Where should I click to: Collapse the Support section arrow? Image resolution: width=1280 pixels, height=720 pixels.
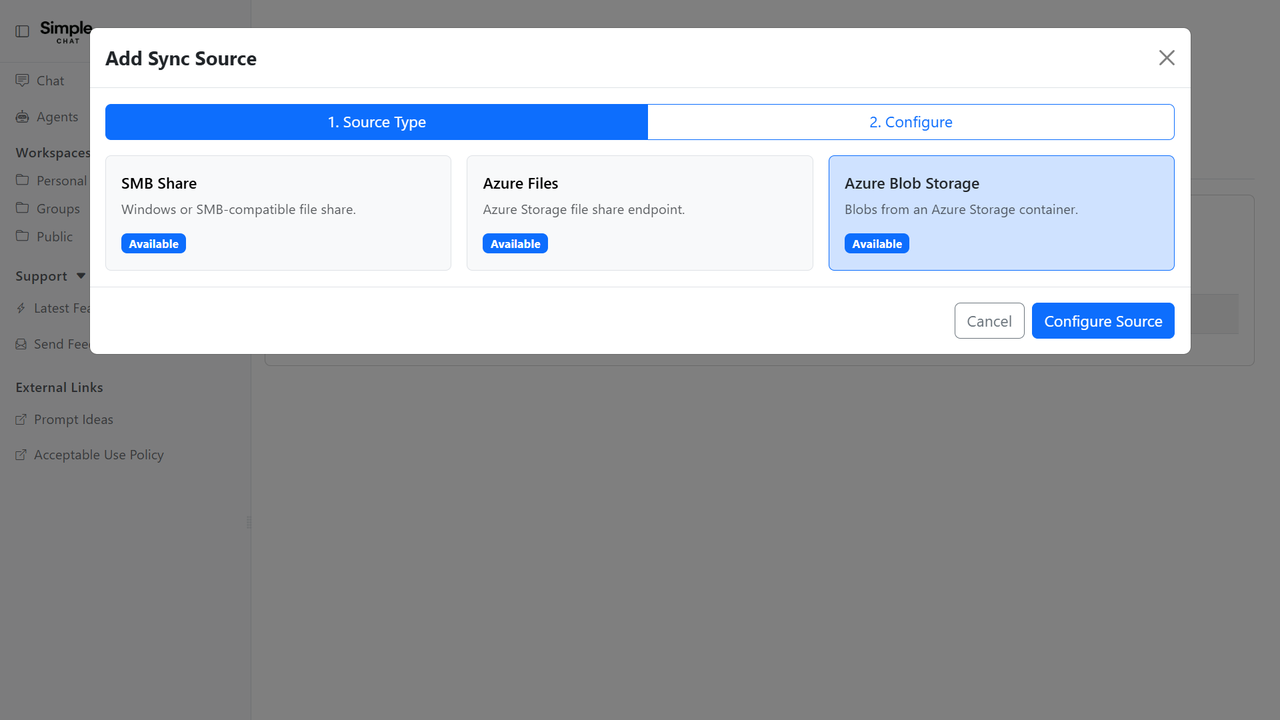click(x=81, y=276)
